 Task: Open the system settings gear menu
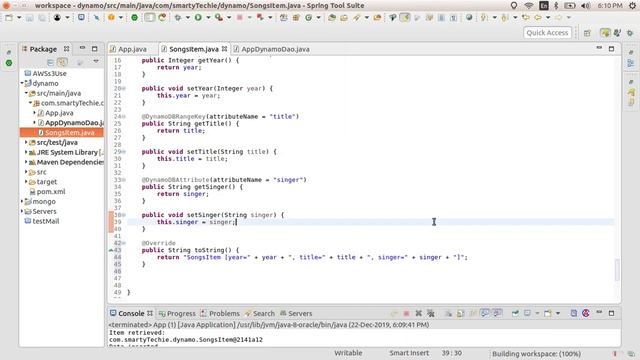click(632, 6)
